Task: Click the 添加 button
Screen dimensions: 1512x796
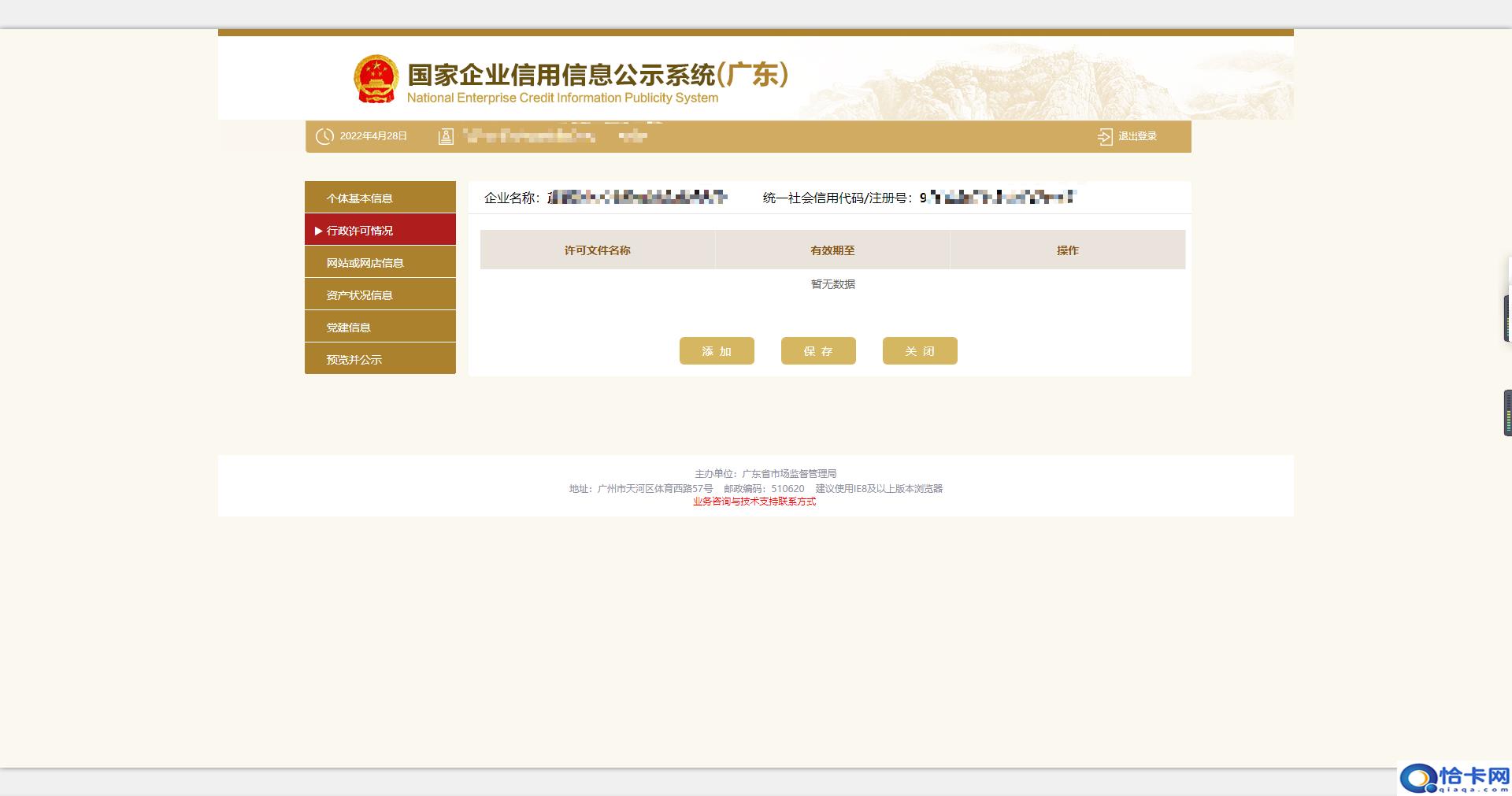Action: coord(716,350)
